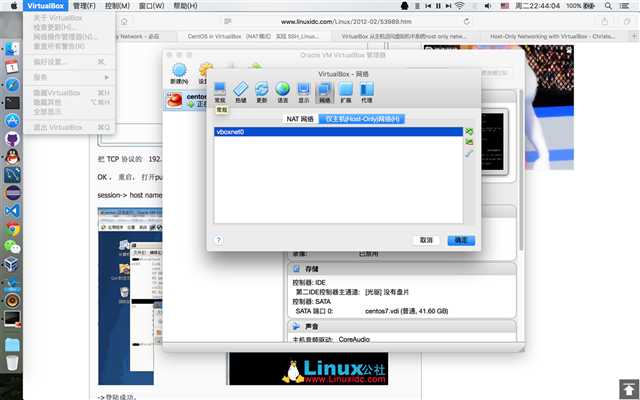This screenshot has width=640, height=400.
Task: Choose the 偏好设置 Preferences menu entry
Action: pyautogui.click(x=69, y=62)
